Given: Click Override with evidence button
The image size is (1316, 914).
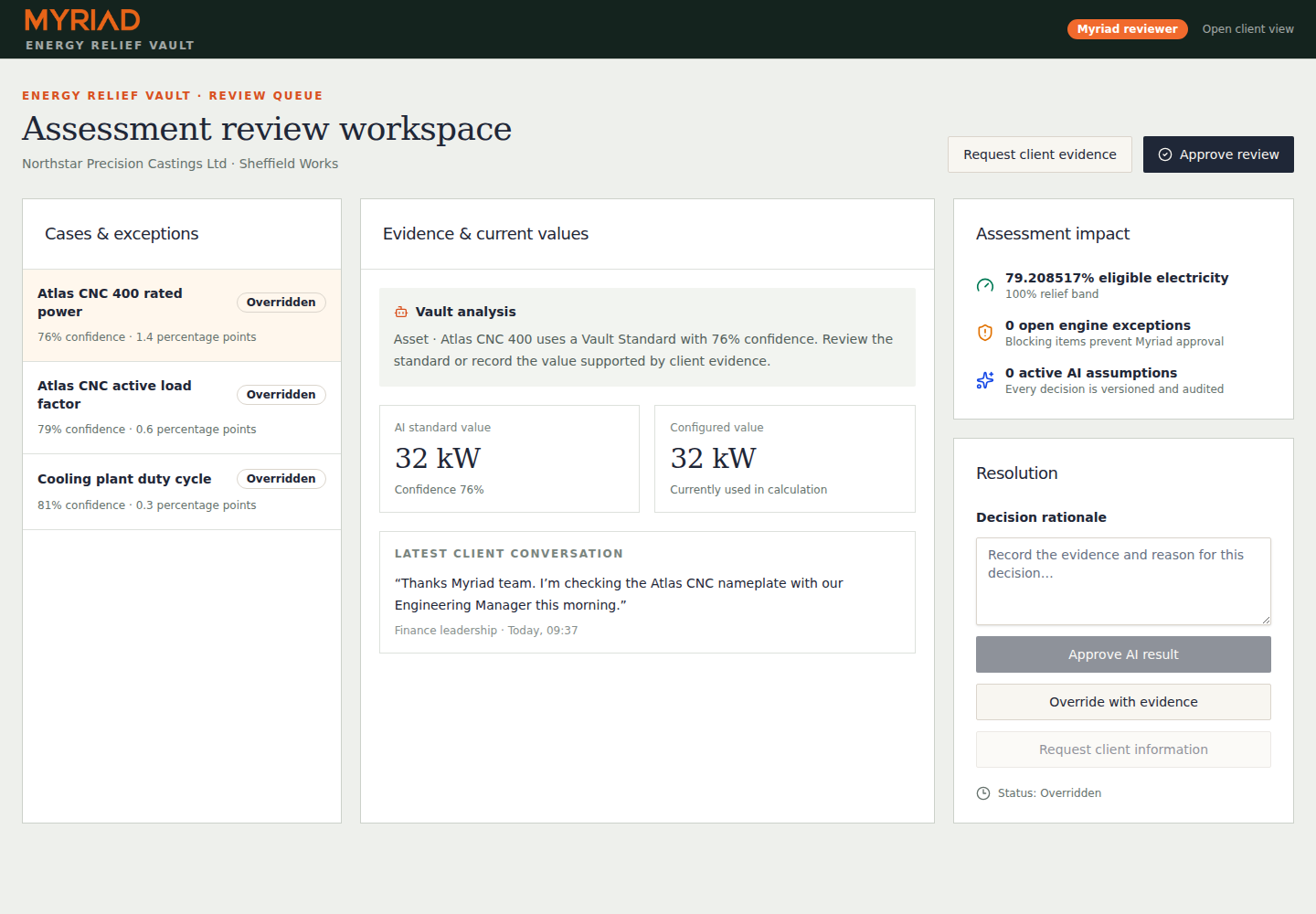Looking at the screenshot, I should click(x=1123, y=702).
